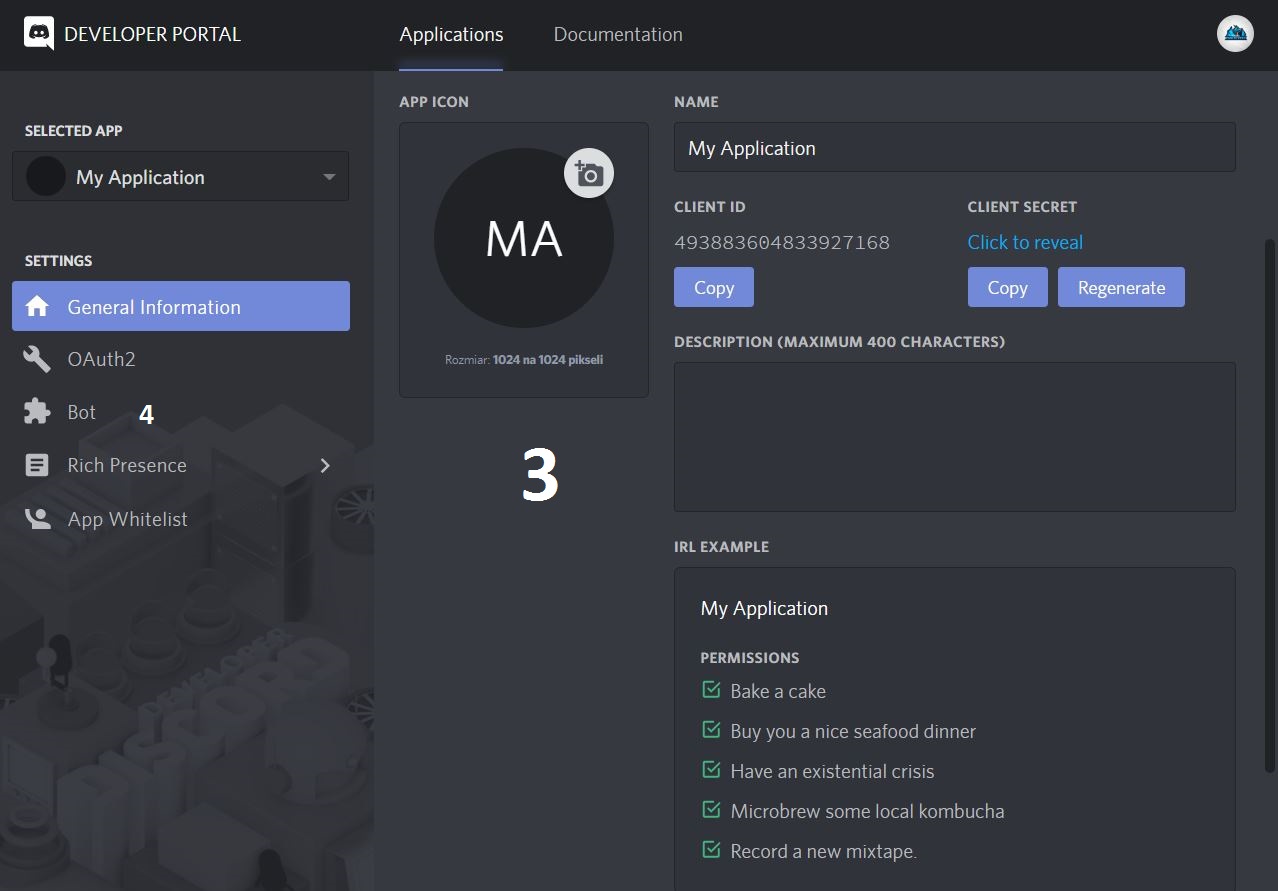Click the DEVELOPER PORTAL title
The width and height of the screenshot is (1278, 891).
point(152,34)
